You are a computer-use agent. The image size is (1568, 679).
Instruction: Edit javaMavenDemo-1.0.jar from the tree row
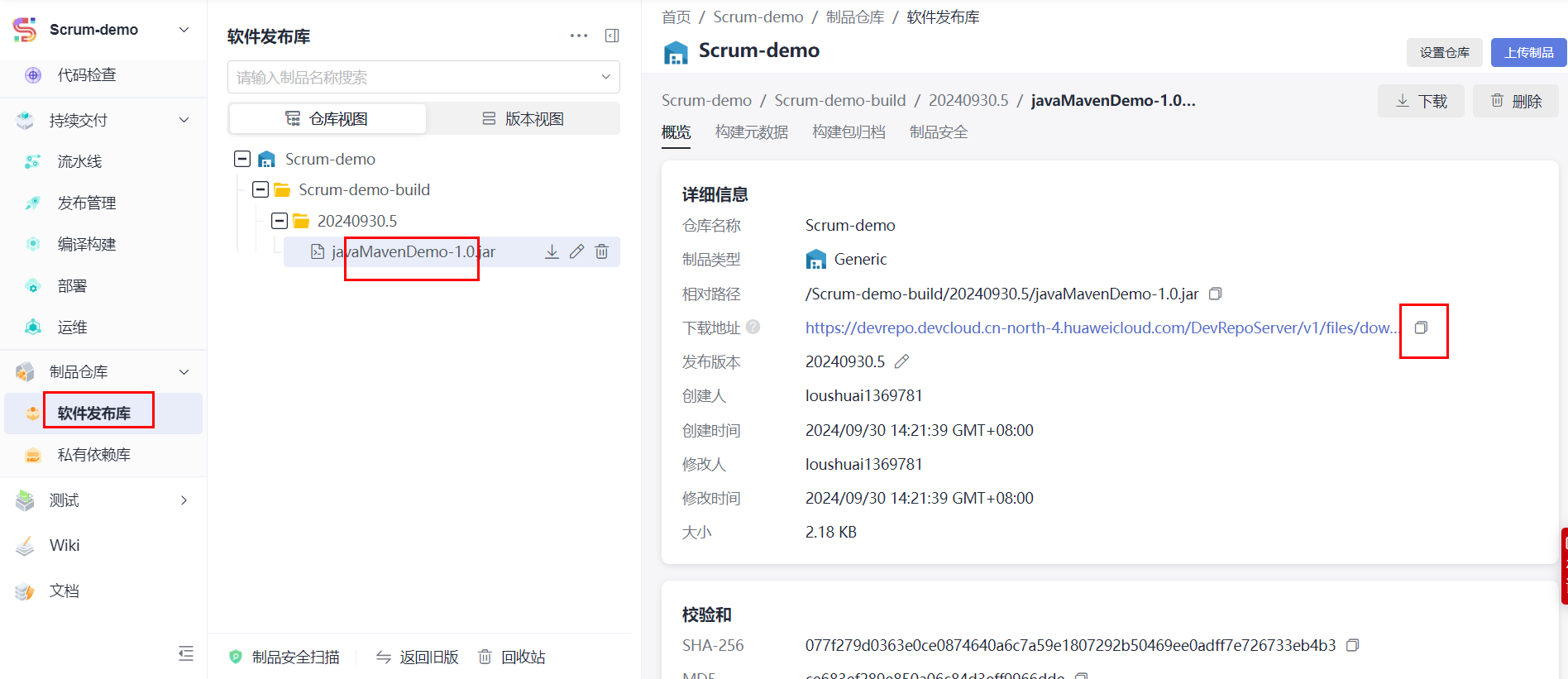(576, 251)
